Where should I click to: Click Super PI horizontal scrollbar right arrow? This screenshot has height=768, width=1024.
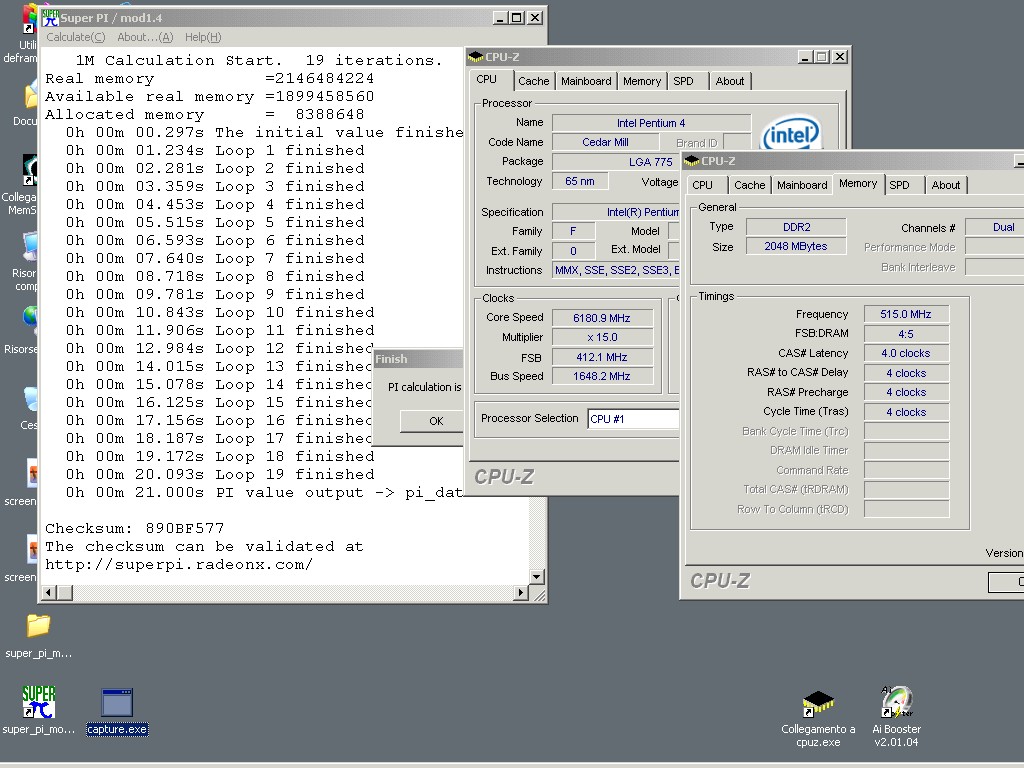(520, 593)
